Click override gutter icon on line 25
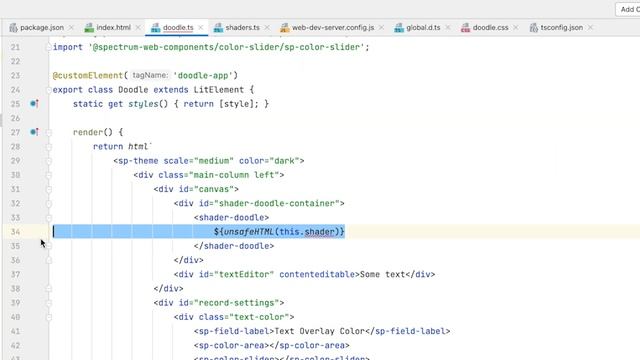640x360 pixels. click(34, 104)
